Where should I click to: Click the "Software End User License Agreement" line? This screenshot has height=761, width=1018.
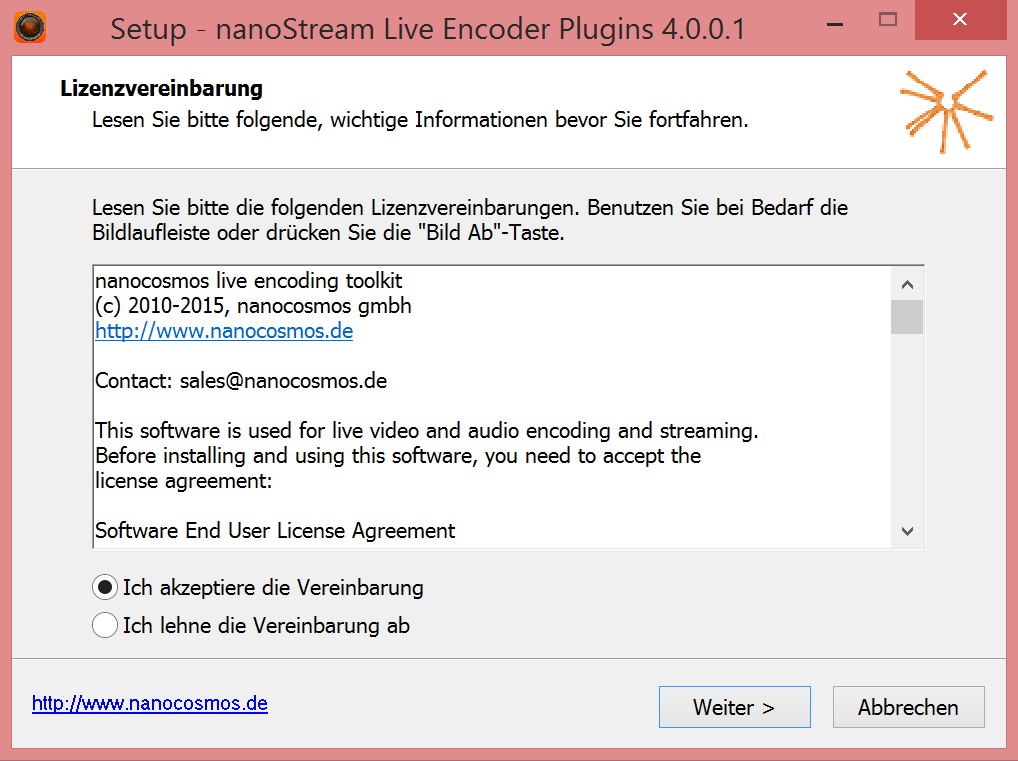(x=275, y=531)
